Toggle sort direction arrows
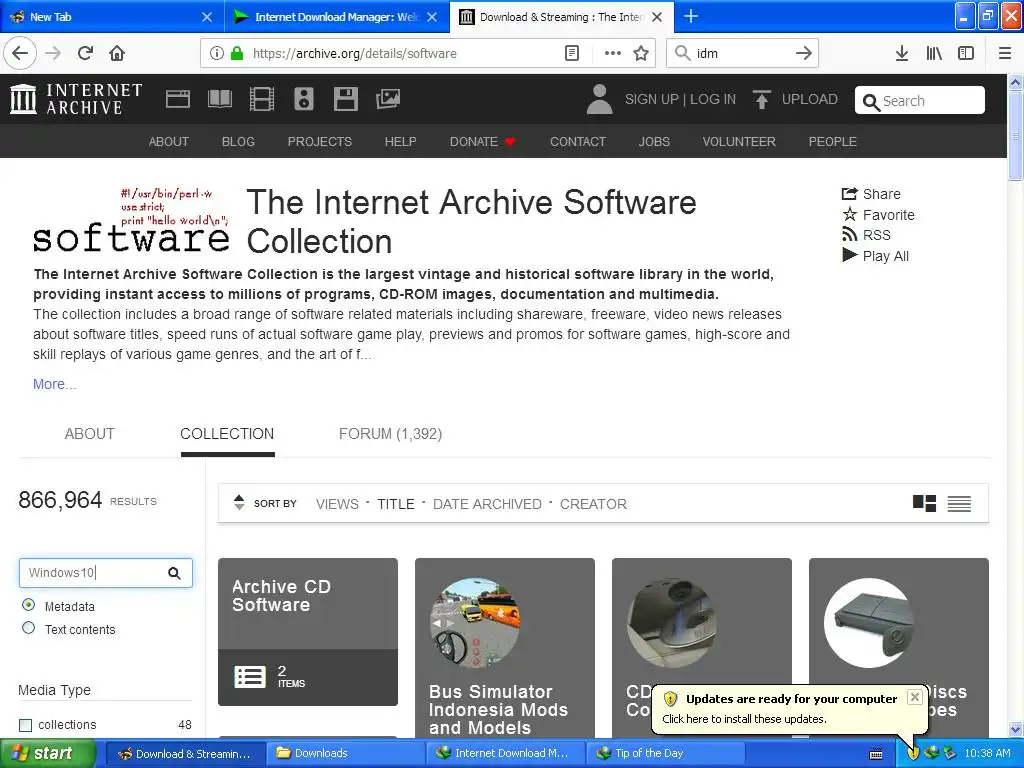Screen dimensions: 1024x768 [x=239, y=502]
